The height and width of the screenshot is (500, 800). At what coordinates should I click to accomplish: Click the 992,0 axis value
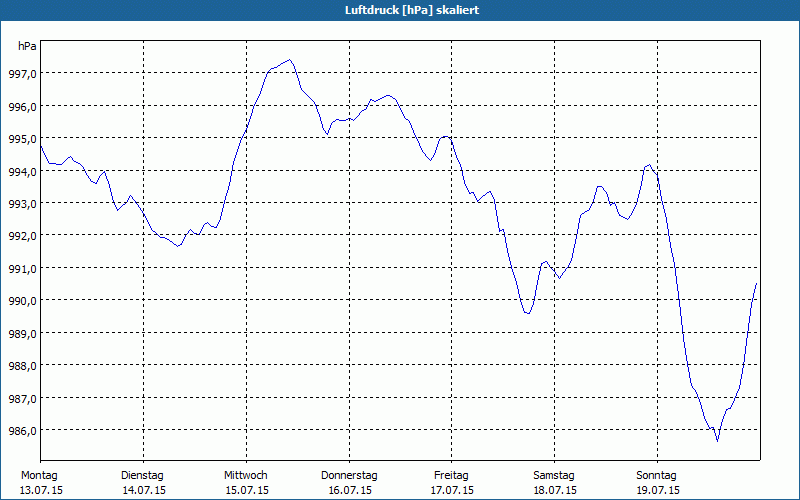click(22, 236)
